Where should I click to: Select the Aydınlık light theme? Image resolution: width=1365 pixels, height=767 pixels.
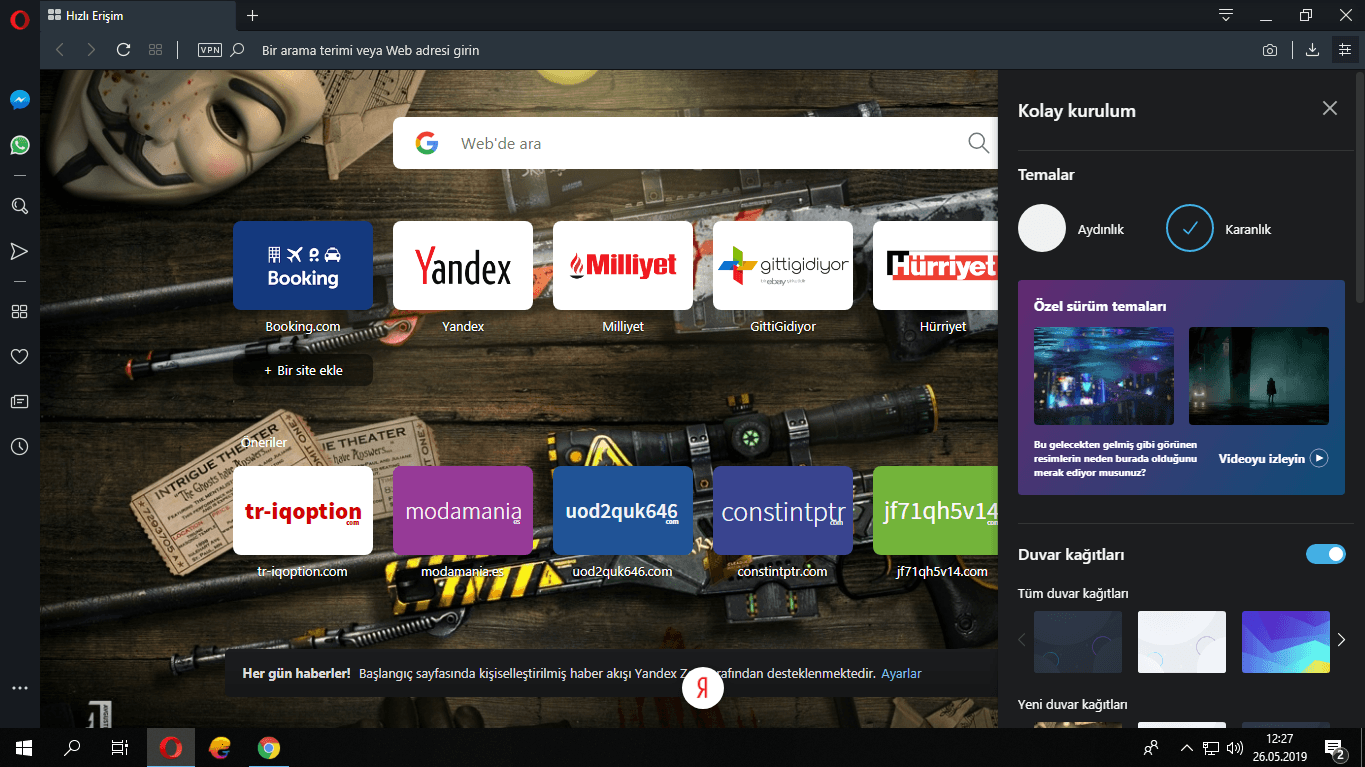pyautogui.click(x=1042, y=229)
